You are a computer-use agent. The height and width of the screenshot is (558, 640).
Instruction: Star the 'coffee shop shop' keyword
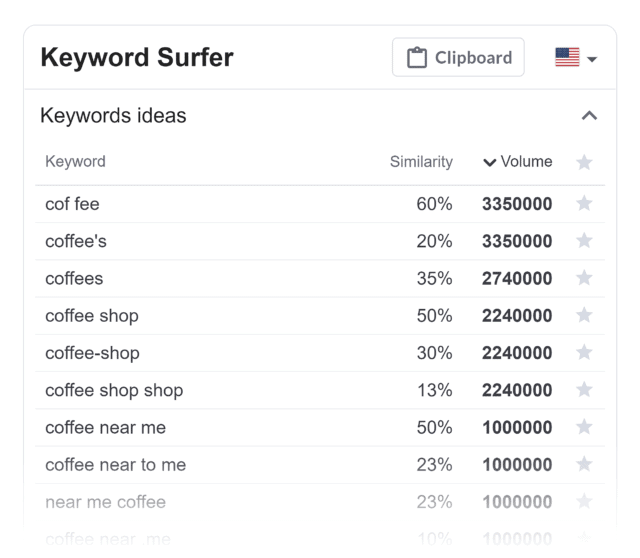pos(584,389)
